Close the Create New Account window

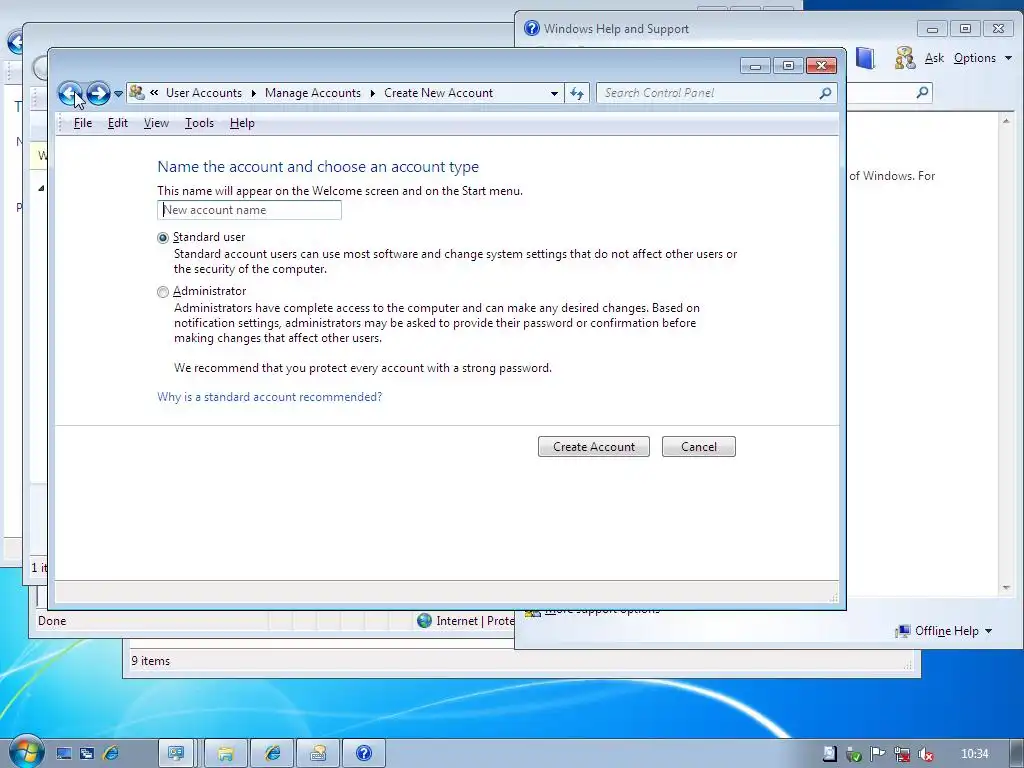click(822, 65)
